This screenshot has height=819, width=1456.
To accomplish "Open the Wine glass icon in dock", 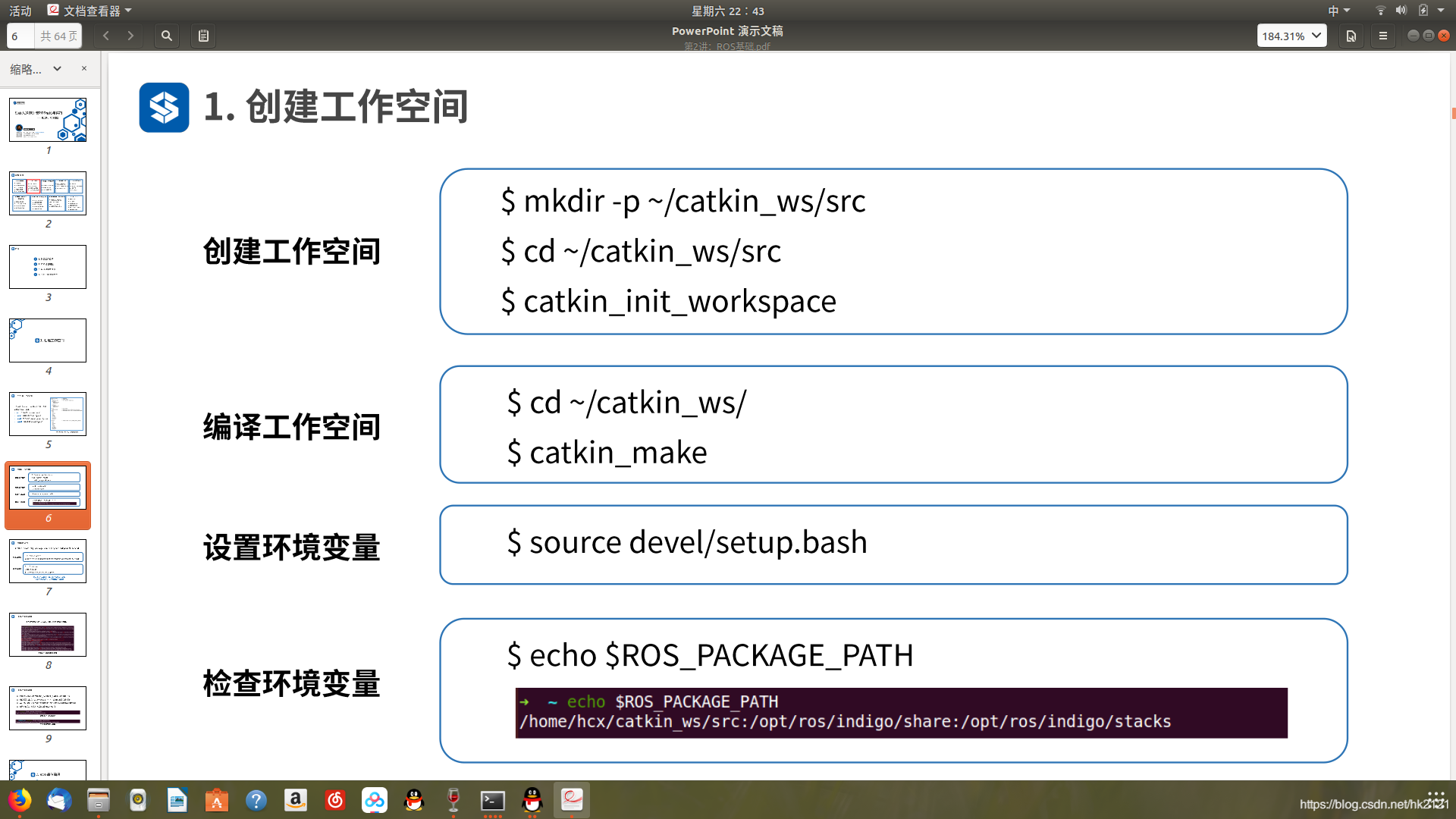I will 453,800.
